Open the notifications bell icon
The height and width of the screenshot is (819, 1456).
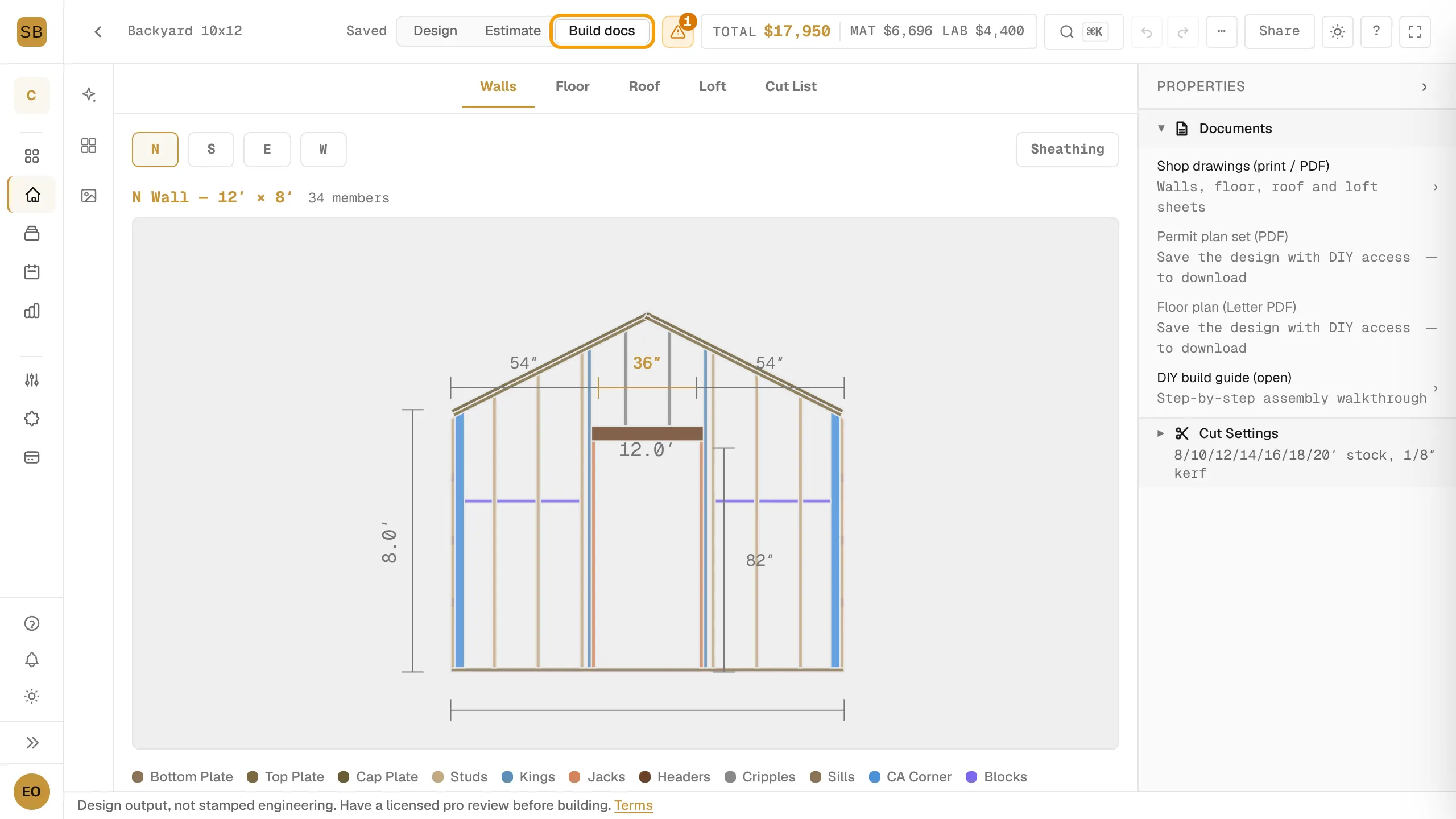(x=32, y=660)
